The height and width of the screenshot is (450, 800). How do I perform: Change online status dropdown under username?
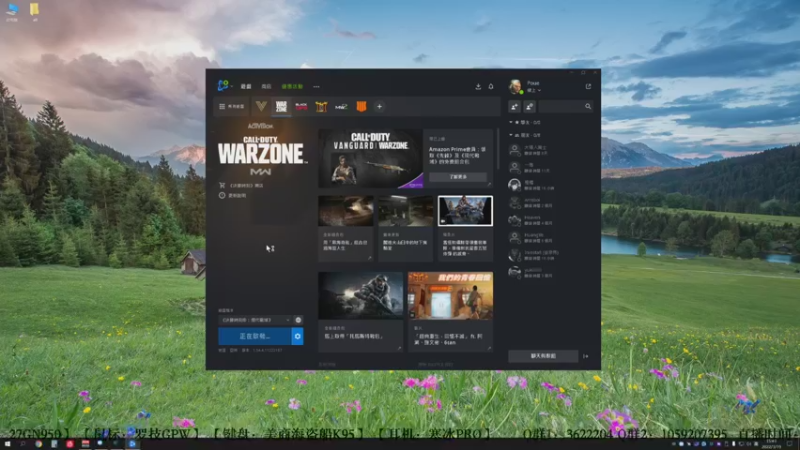tap(534, 90)
